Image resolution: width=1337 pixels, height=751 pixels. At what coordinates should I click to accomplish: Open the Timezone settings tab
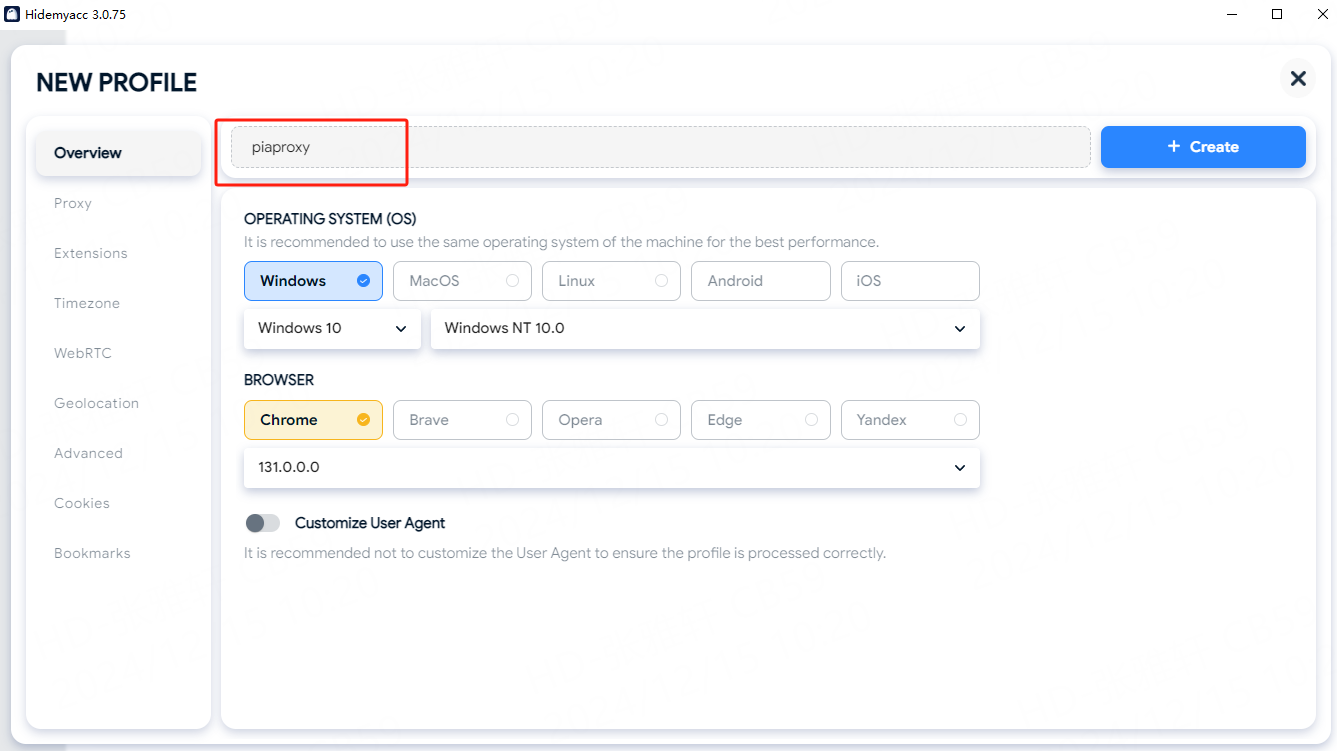pos(87,303)
